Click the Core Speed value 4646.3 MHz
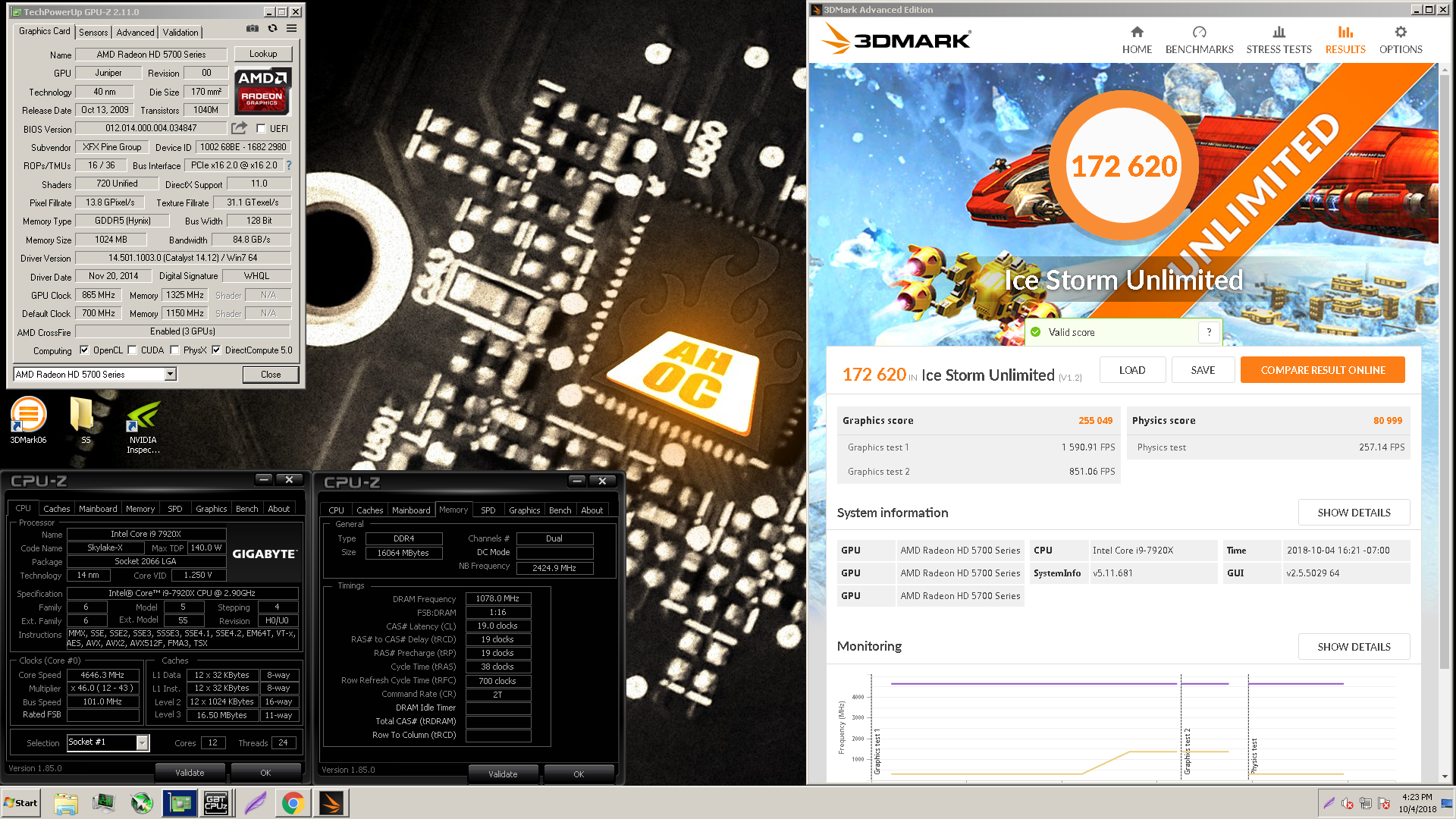Screen dimensions: 1456x819 pyautogui.click(x=103, y=675)
